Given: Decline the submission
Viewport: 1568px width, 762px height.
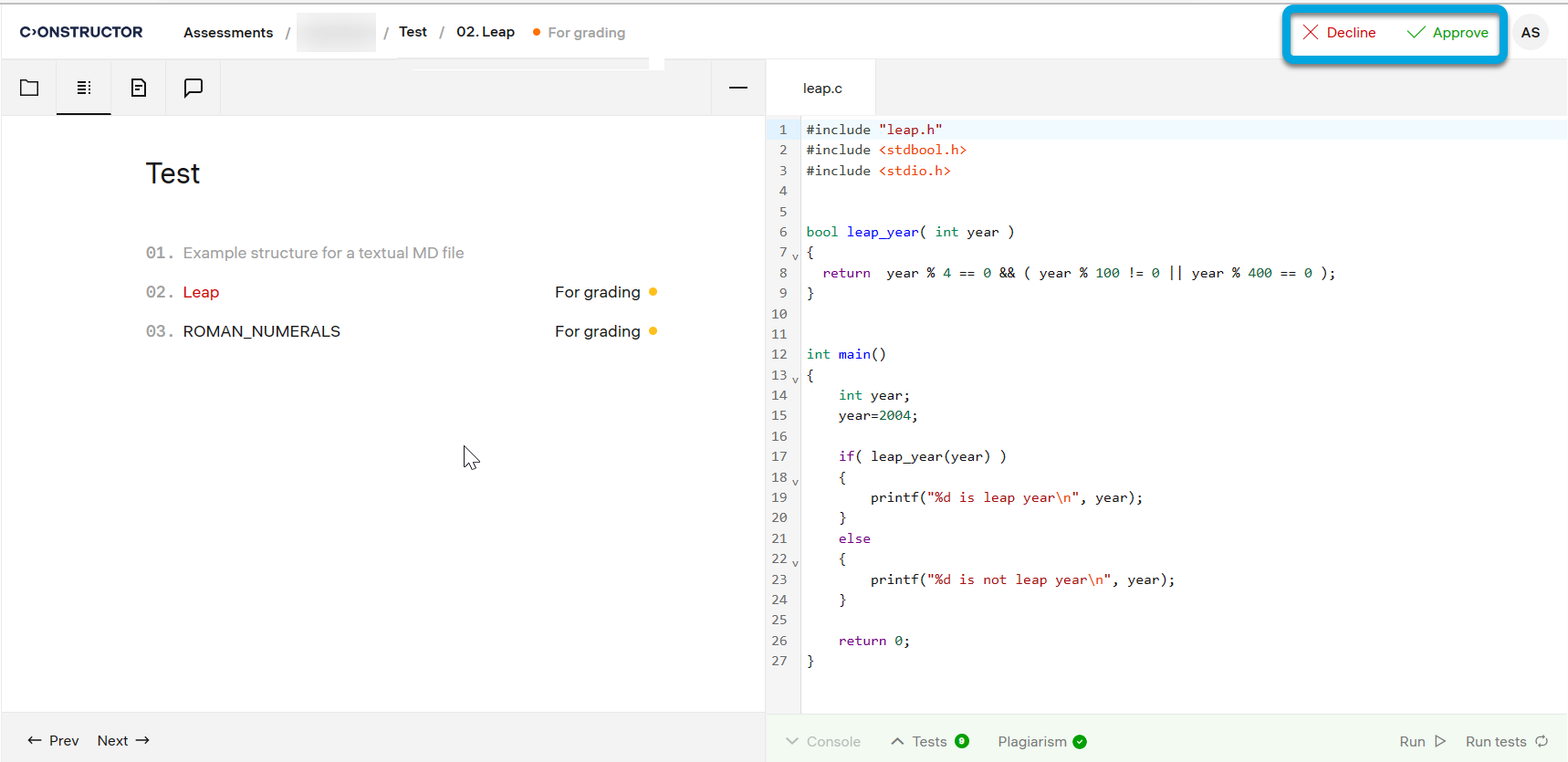Looking at the screenshot, I should tap(1339, 33).
